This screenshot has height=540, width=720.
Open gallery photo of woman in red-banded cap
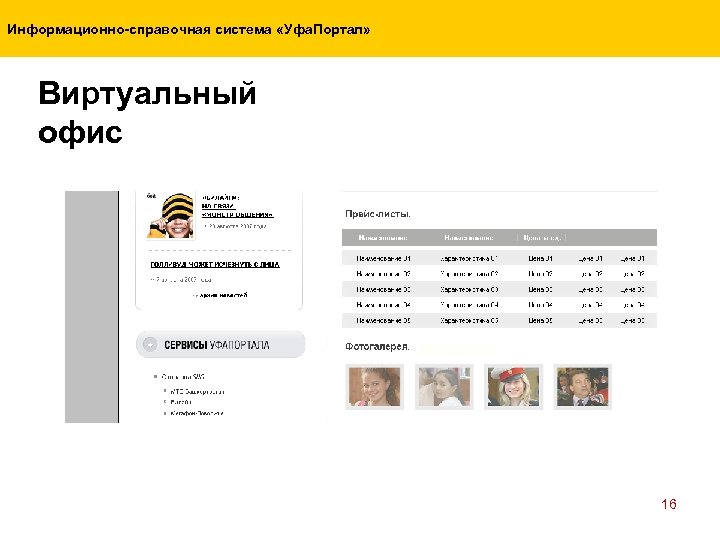pyautogui.click(x=513, y=387)
